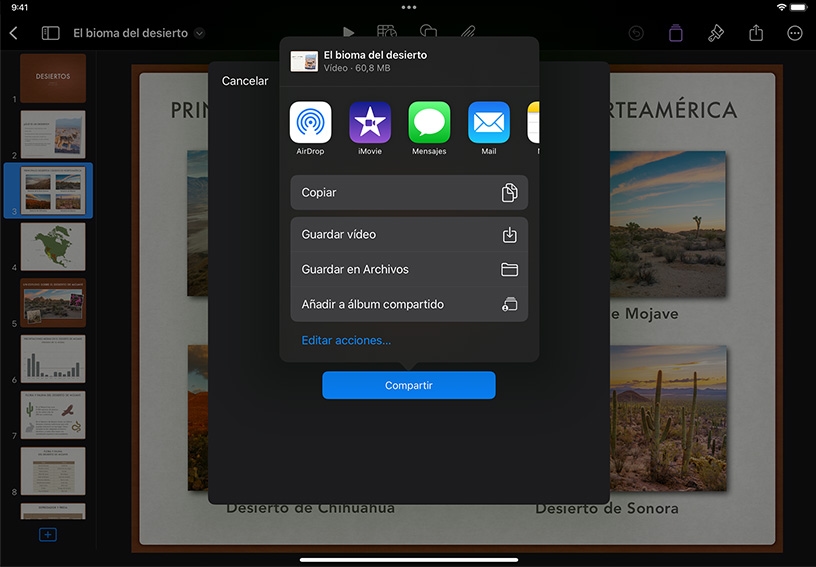Select slide 1 DESIERTOS thumbnail

pos(53,78)
